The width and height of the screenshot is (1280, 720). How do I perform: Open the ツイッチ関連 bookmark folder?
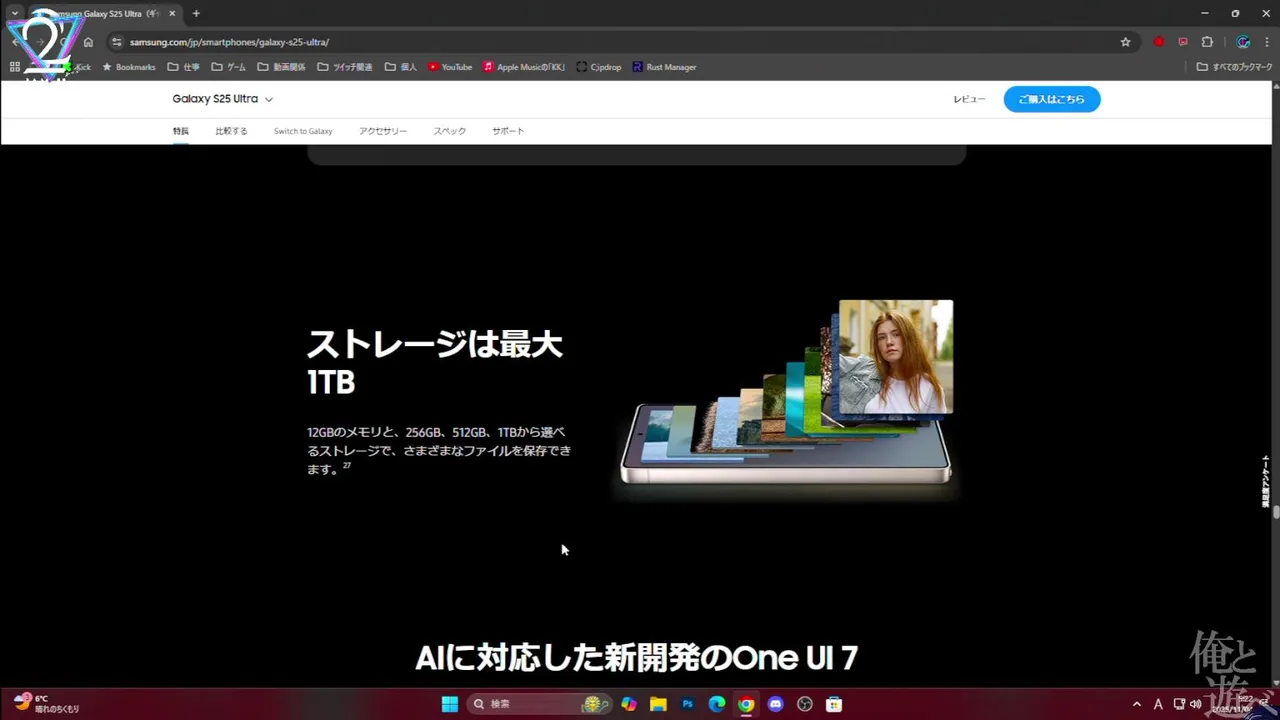(x=344, y=67)
